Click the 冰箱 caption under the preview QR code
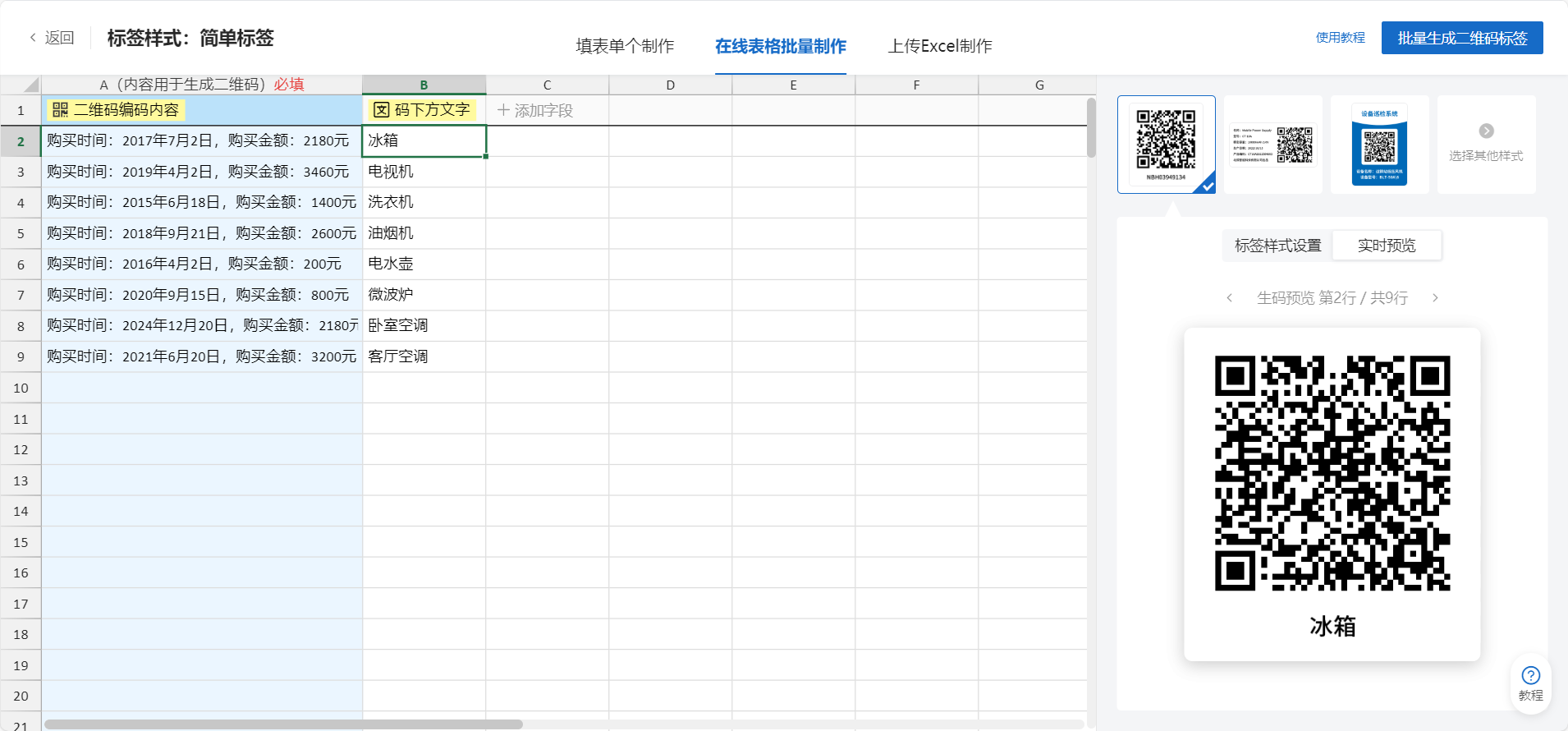The height and width of the screenshot is (731, 1568). pyautogui.click(x=1332, y=627)
